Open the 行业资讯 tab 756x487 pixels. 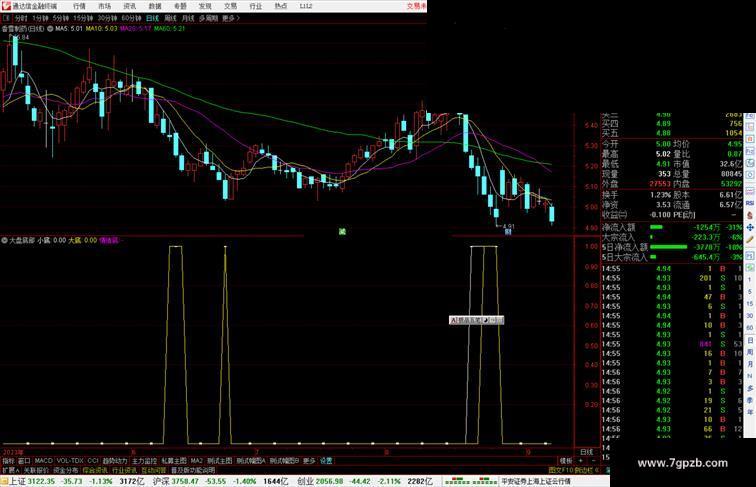(124, 470)
